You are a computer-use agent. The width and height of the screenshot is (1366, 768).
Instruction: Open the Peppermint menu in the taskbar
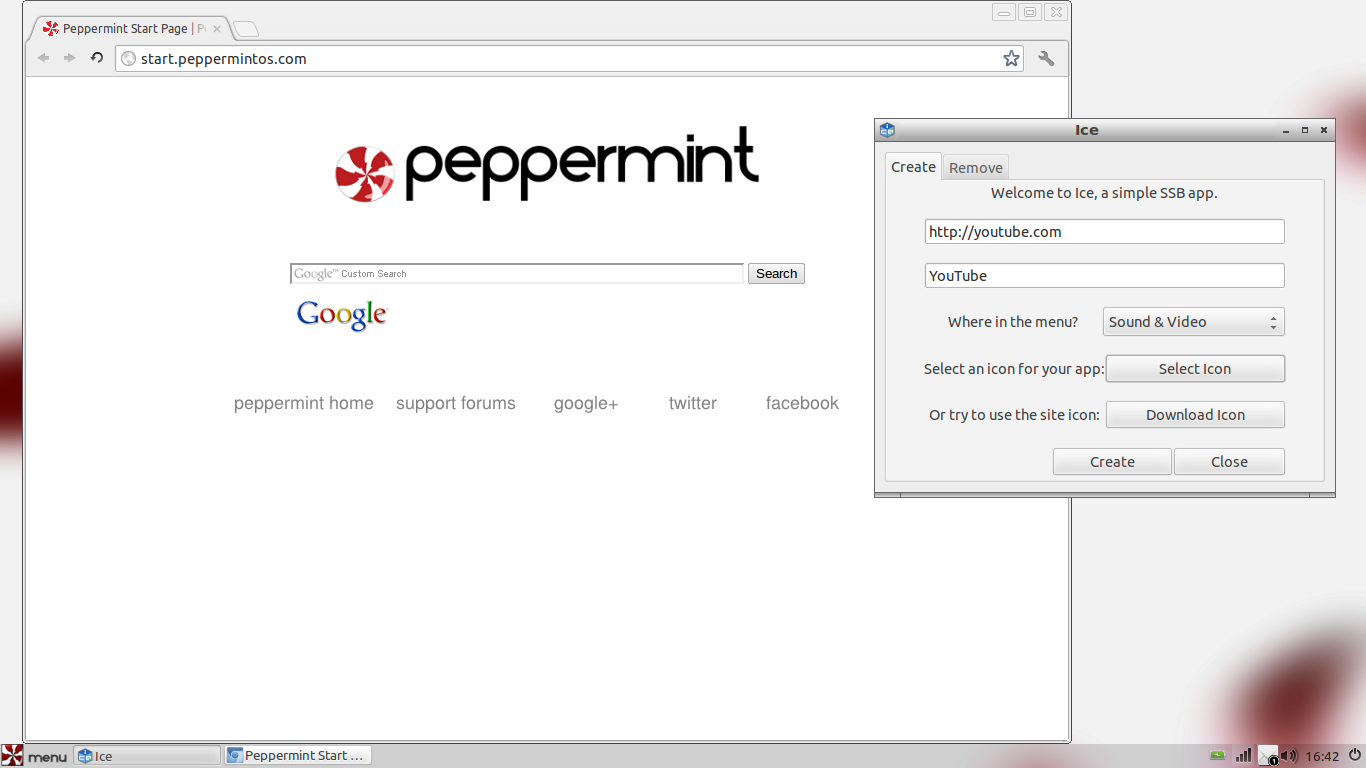pos(35,756)
